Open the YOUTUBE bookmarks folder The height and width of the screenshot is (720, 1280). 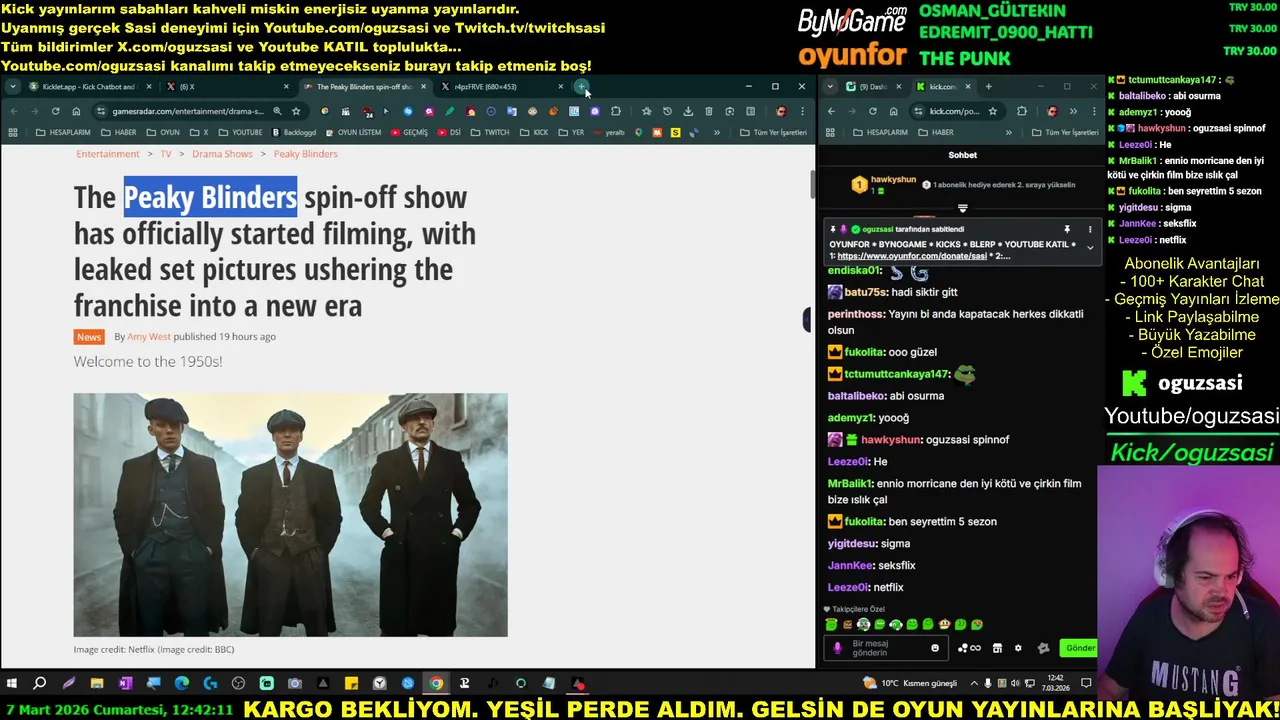(x=240, y=132)
